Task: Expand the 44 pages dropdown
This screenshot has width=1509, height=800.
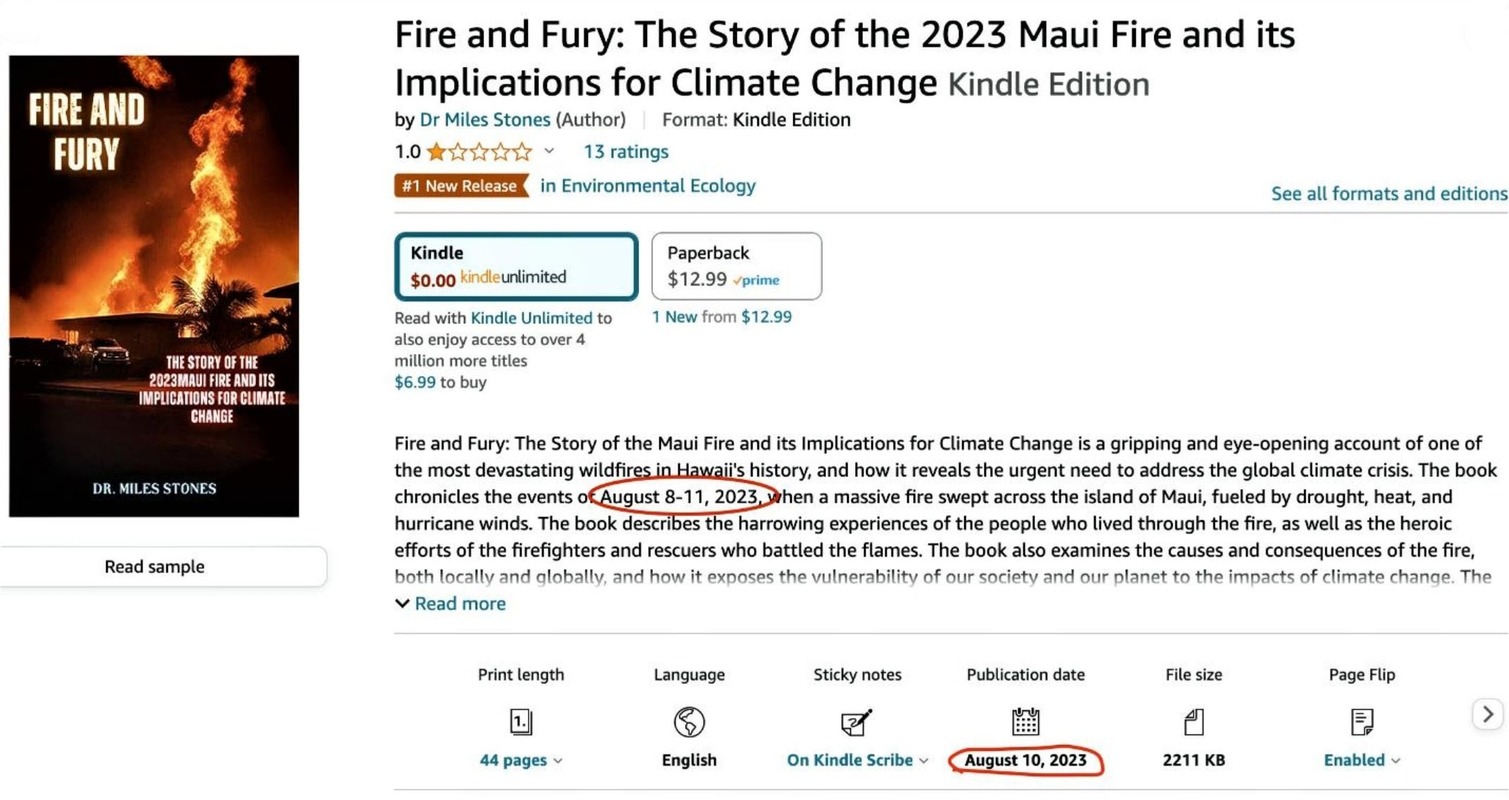Action: click(x=520, y=760)
